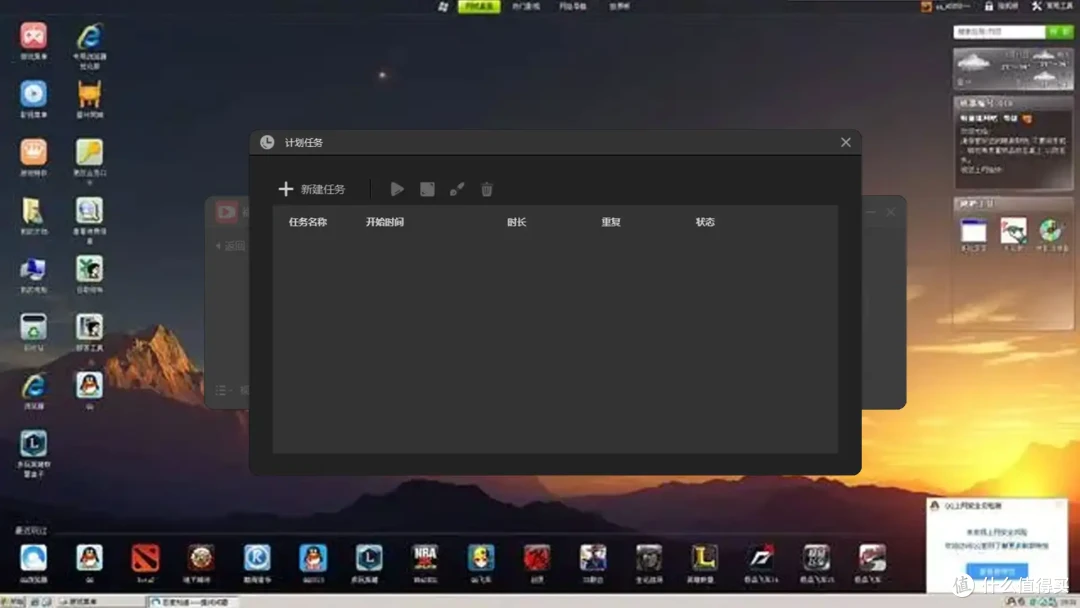
Task: Open the QQ penguin desktop icon
Action: 90,386
